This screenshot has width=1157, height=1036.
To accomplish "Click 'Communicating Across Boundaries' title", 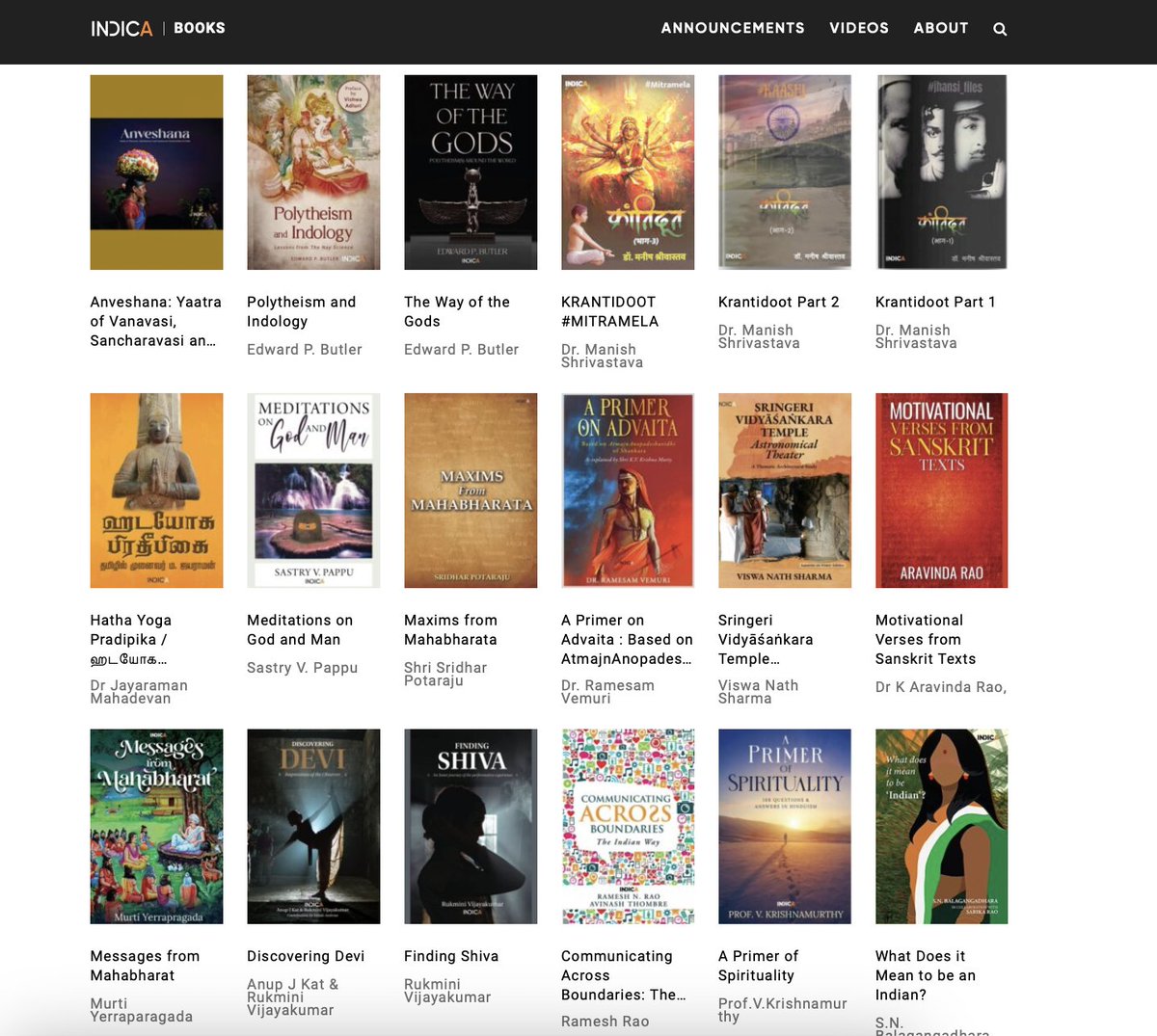I will [624, 975].
